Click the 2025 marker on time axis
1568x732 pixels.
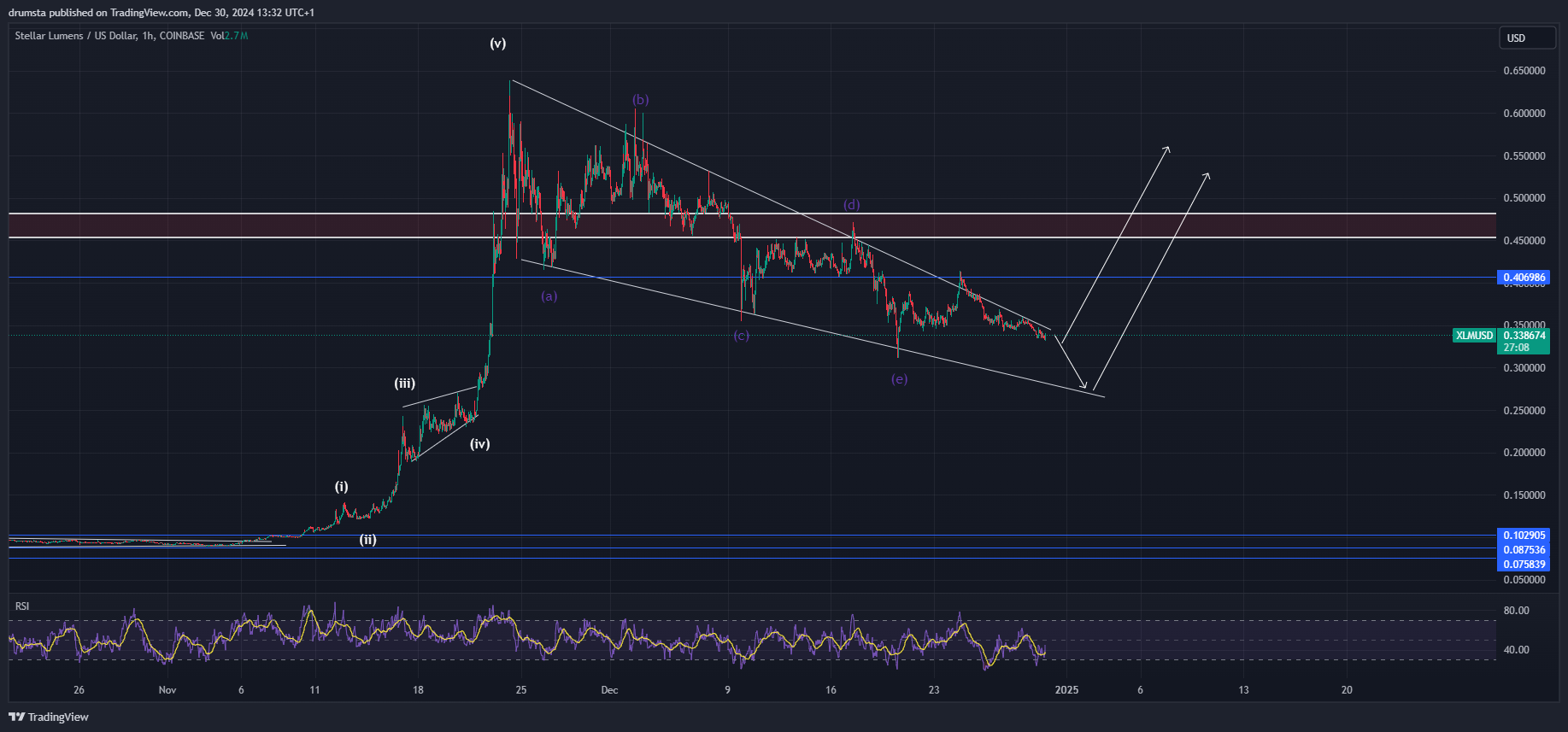[x=1066, y=690]
